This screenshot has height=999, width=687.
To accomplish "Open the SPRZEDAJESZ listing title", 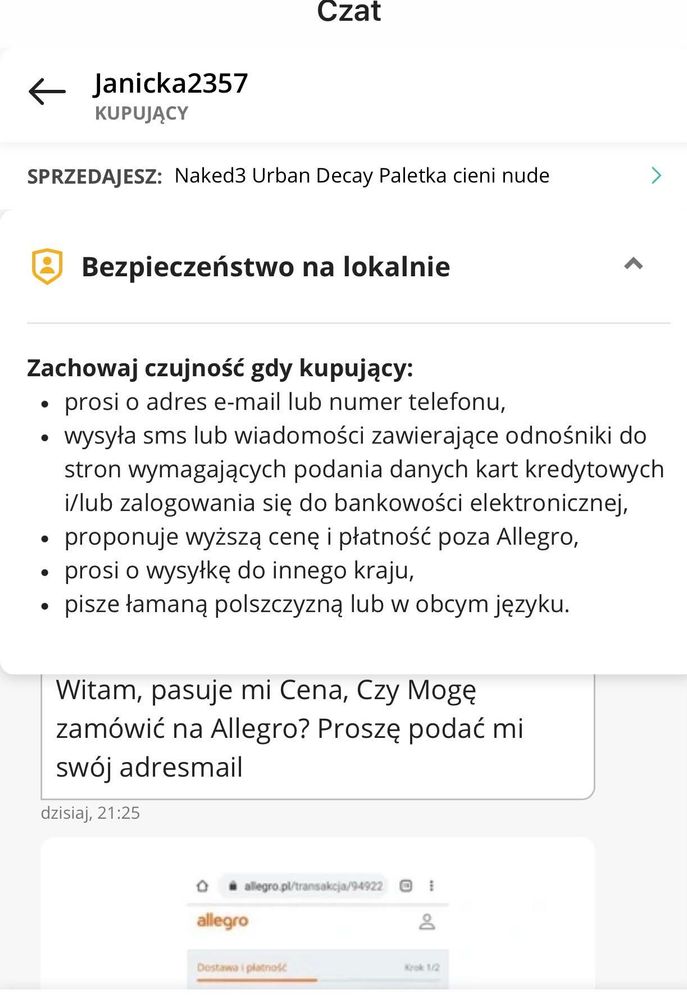I will tap(361, 175).
